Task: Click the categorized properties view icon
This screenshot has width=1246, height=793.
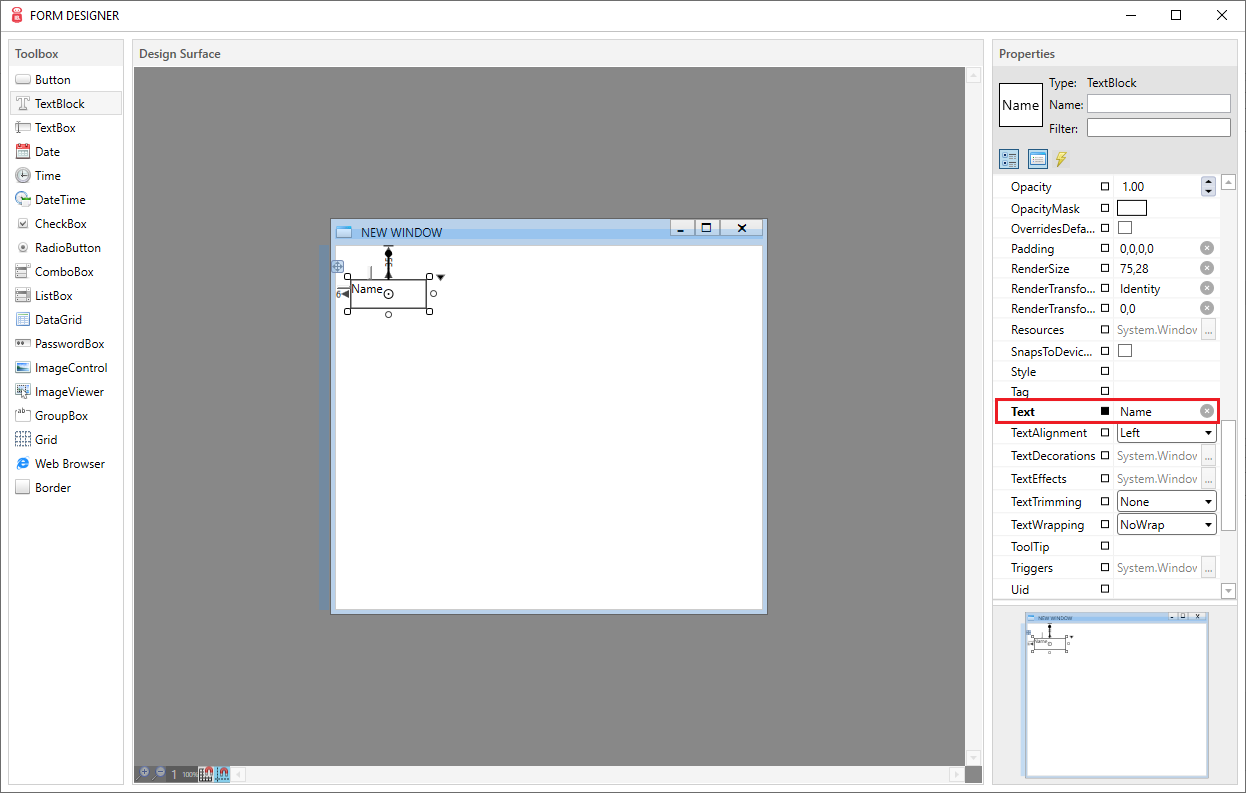Action: pyautogui.click(x=1009, y=158)
